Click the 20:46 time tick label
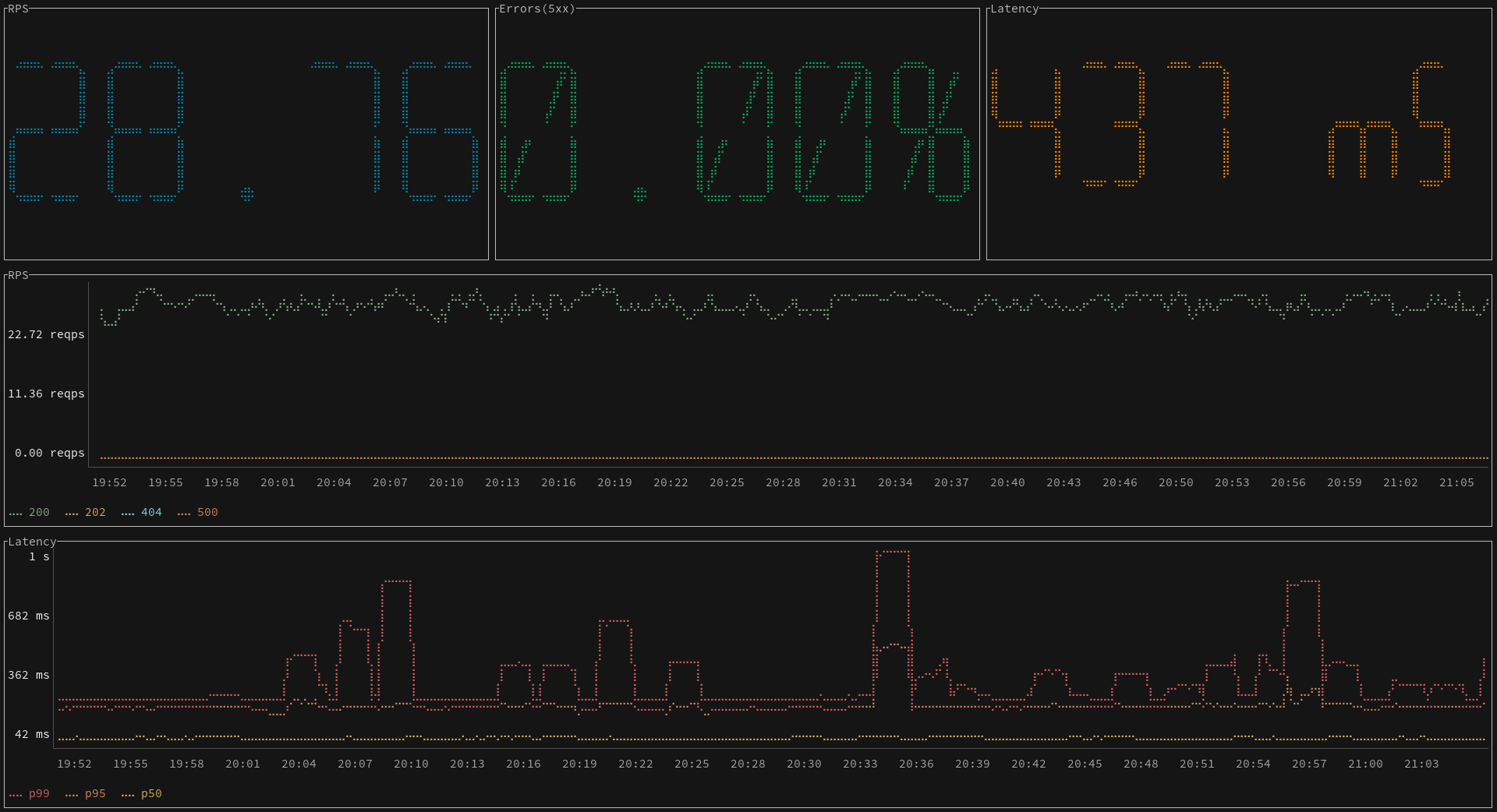The image size is (1497, 812). coord(1120,482)
